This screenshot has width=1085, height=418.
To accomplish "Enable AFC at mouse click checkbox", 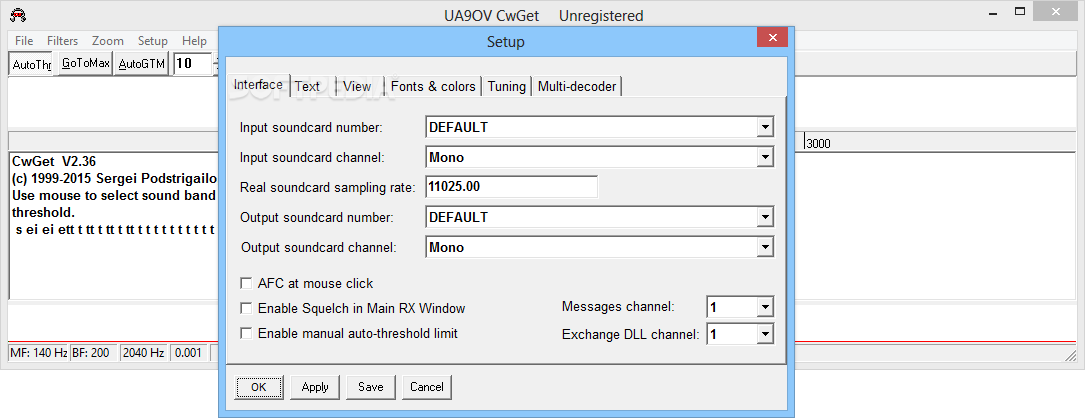I will point(246,283).
